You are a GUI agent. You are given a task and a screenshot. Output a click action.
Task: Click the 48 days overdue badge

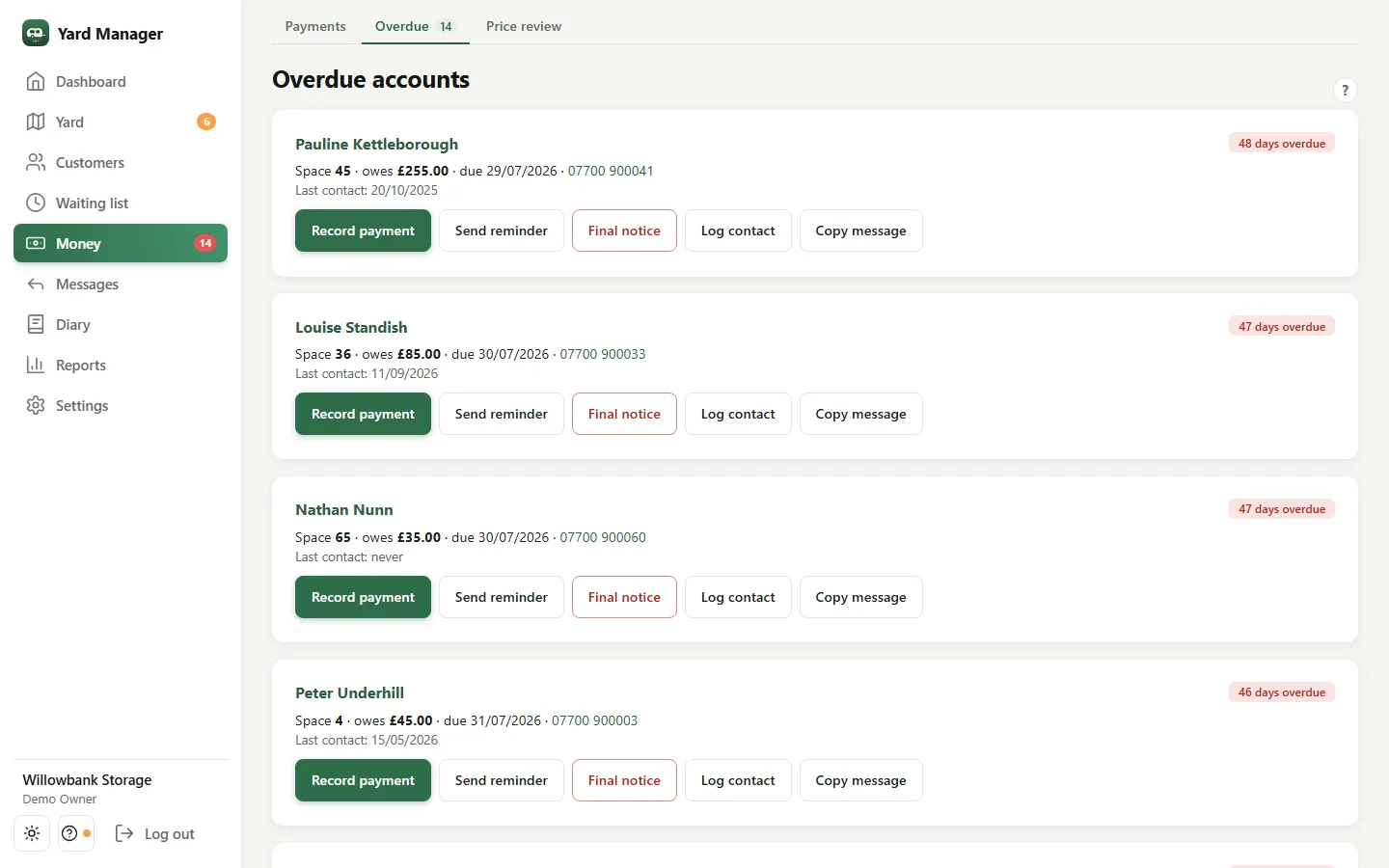click(x=1282, y=143)
